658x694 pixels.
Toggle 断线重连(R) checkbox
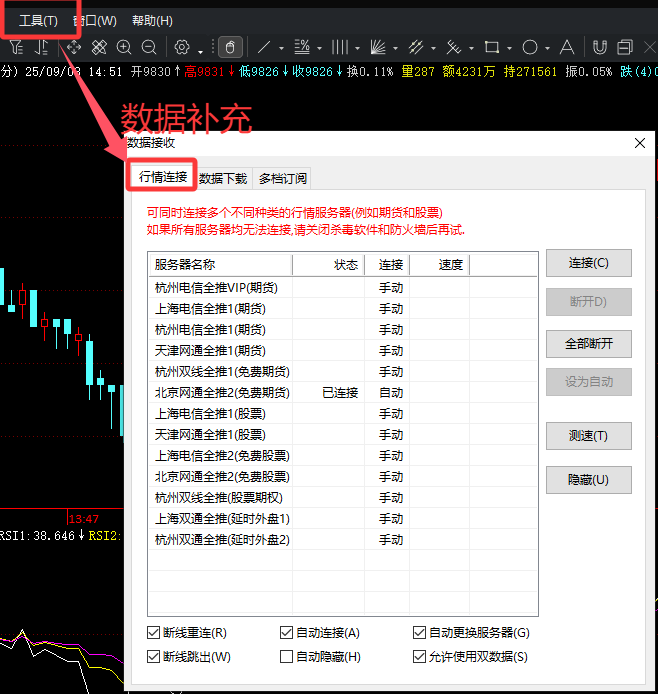click(x=154, y=633)
